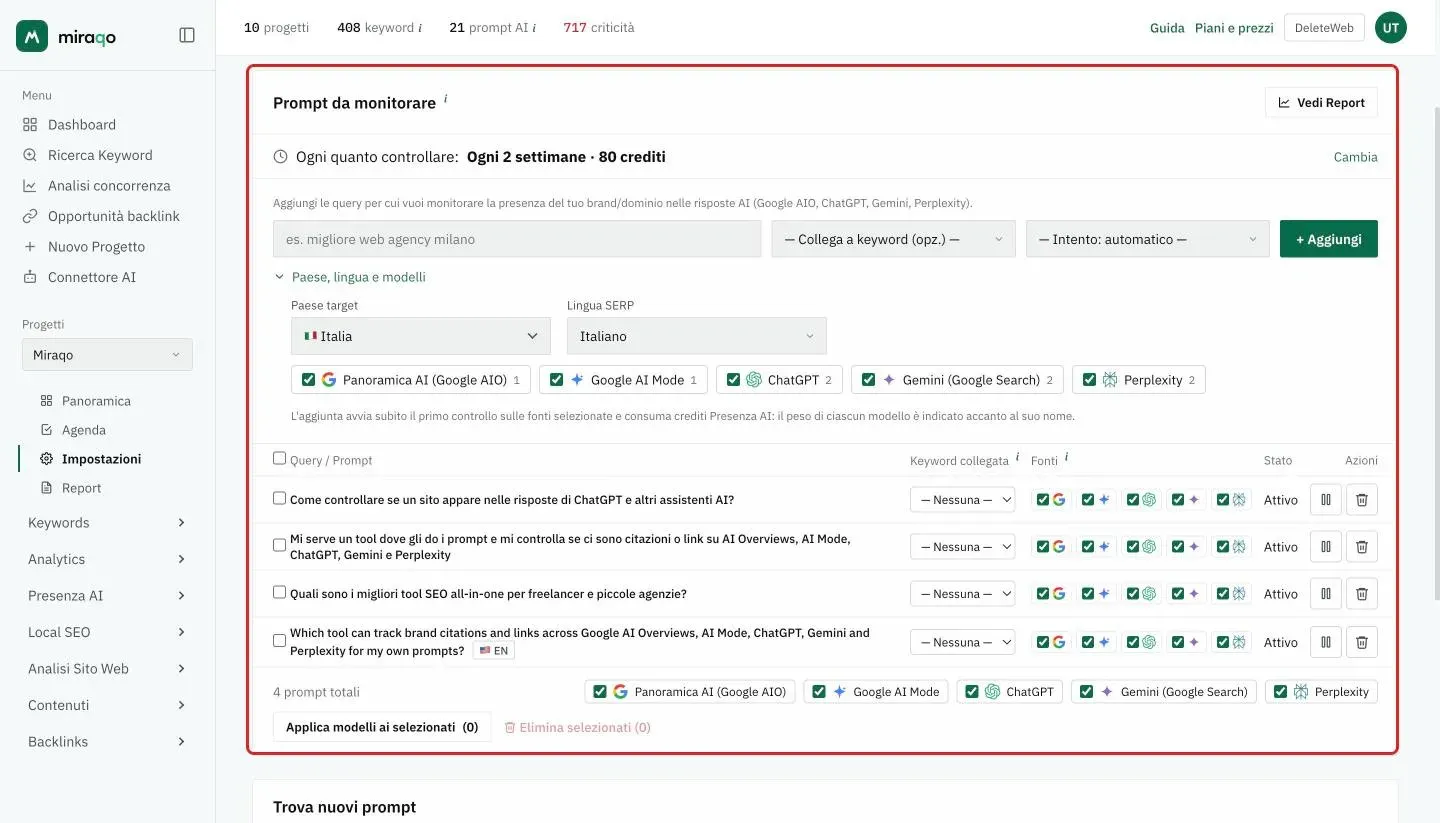Open the 'Intento: automatico' dropdown

[x=1148, y=239]
